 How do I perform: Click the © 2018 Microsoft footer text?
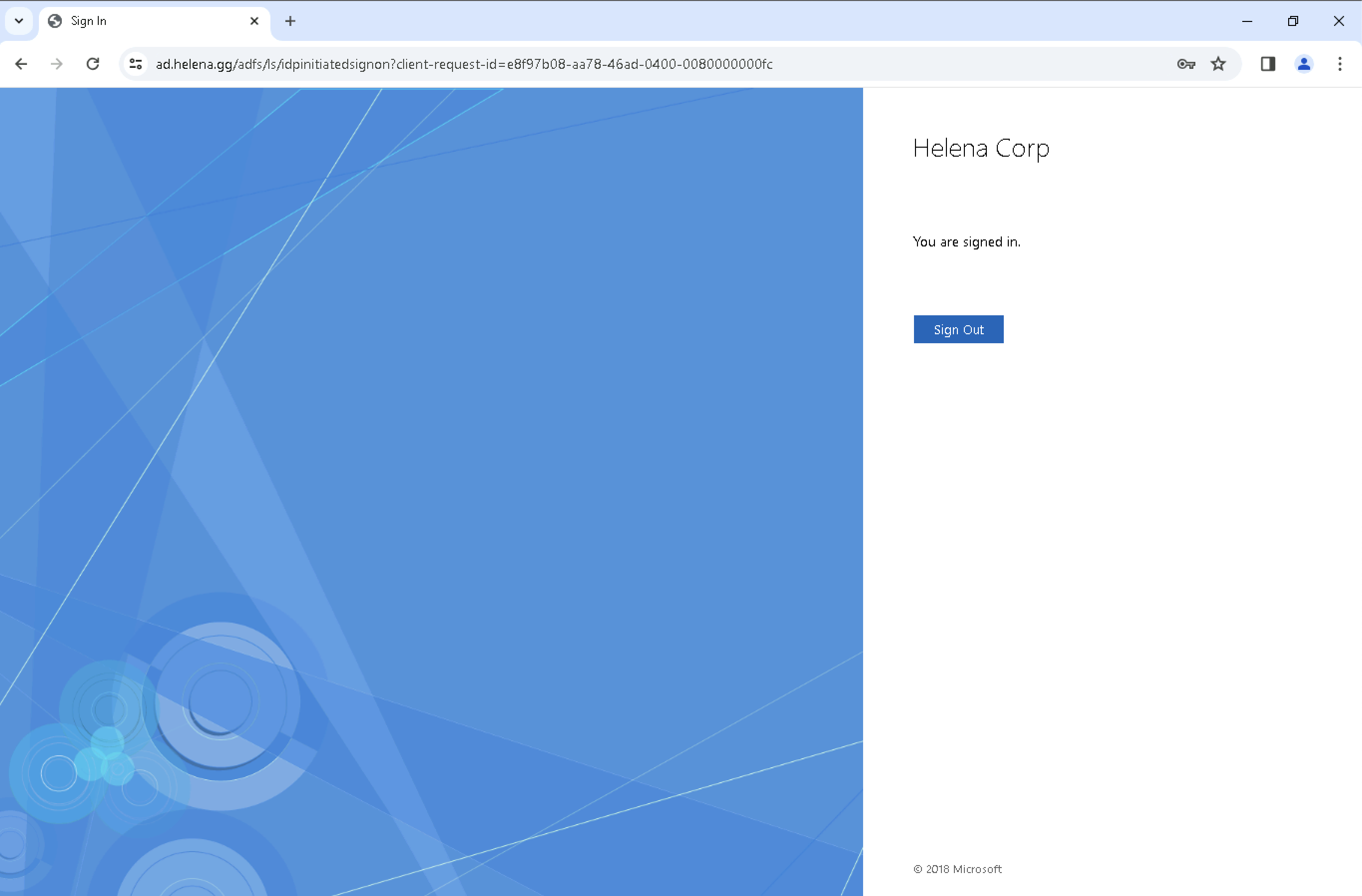coord(957,869)
